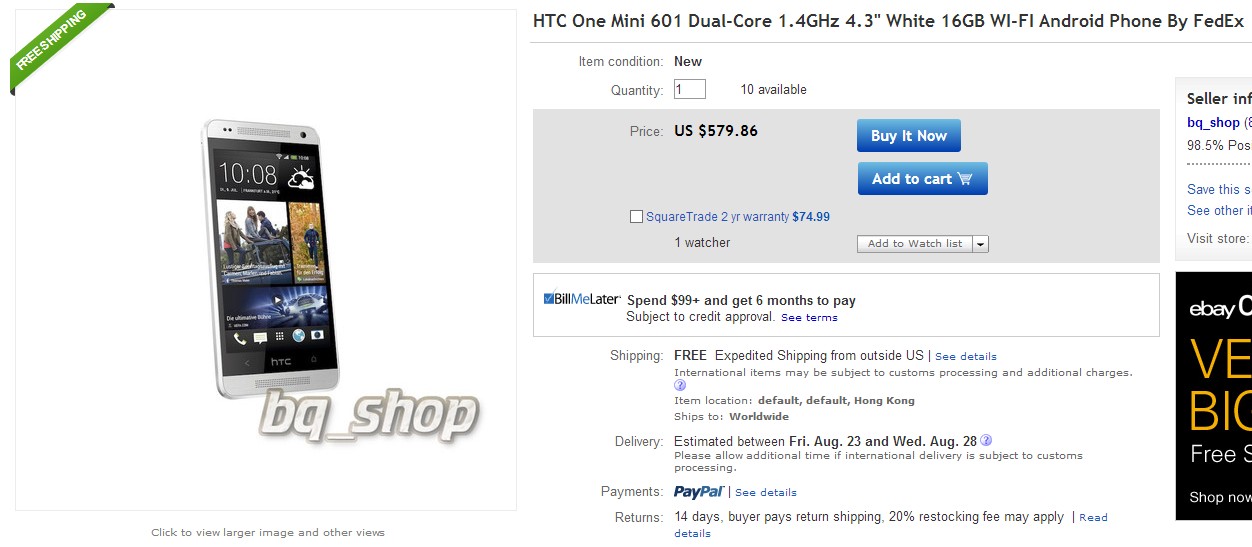1252x547 pixels.
Task: Click the Quantity input field
Action: coord(690,90)
